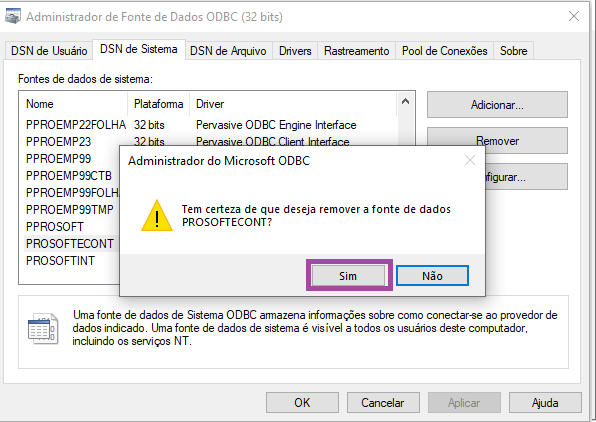Screen dimensions: 596x422
Task: Open the Pool de Conexões tab
Action: click(444, 51)
